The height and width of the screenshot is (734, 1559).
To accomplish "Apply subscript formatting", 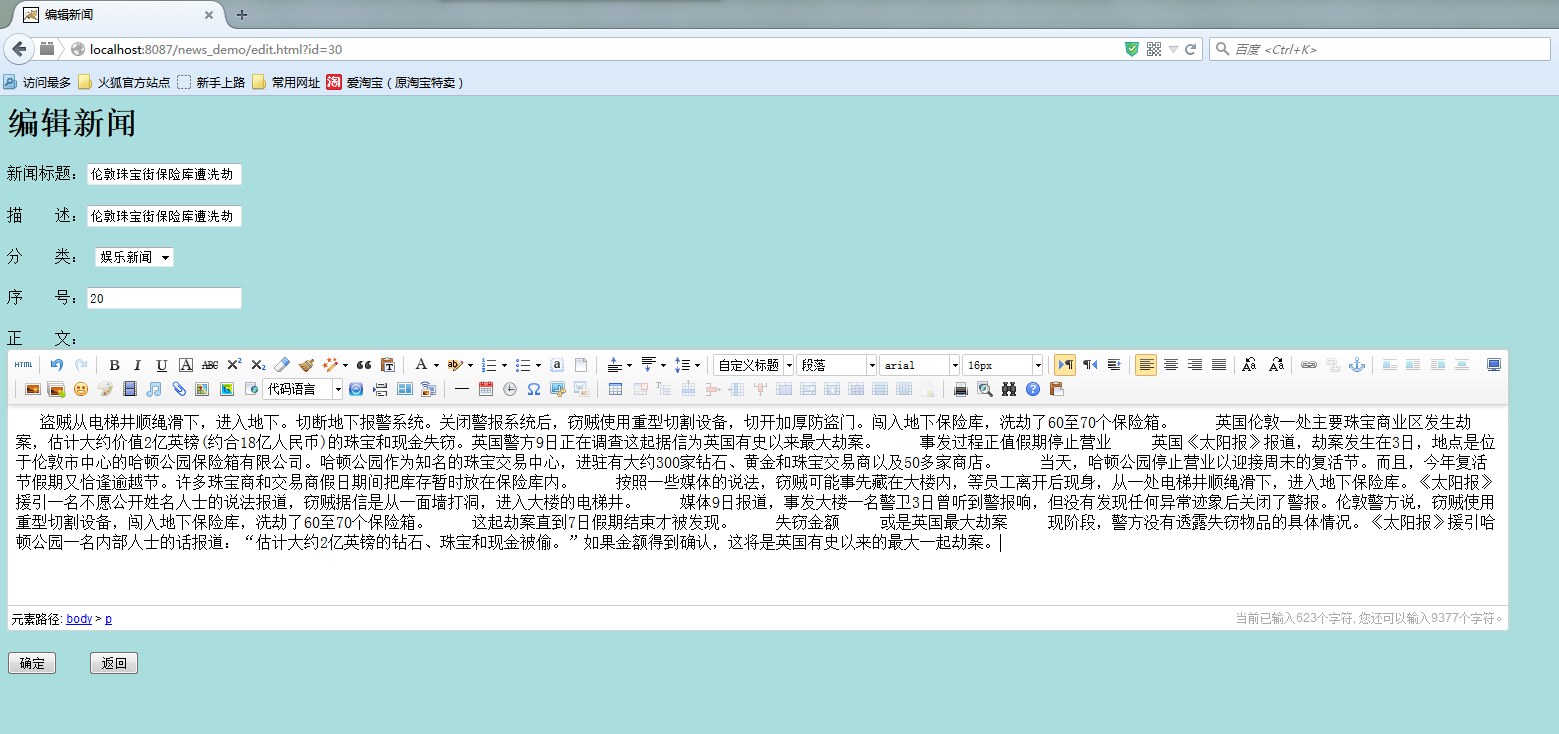I will [x=258, y=365].
